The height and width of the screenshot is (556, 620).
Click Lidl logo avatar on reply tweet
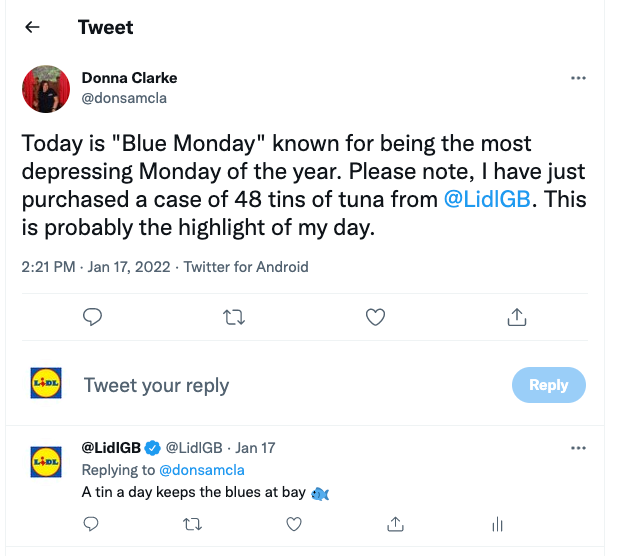[46, 461]
